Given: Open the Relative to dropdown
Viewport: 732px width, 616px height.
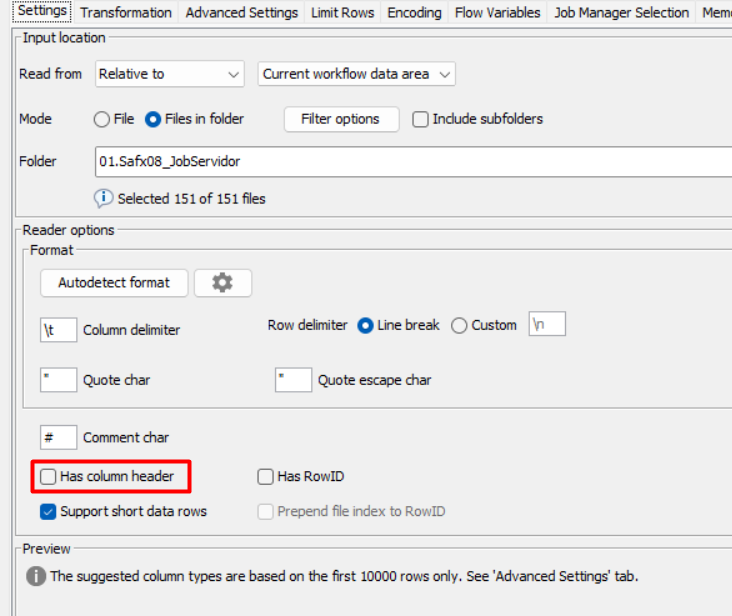Looking at the screenshot, I should [170, 74].
